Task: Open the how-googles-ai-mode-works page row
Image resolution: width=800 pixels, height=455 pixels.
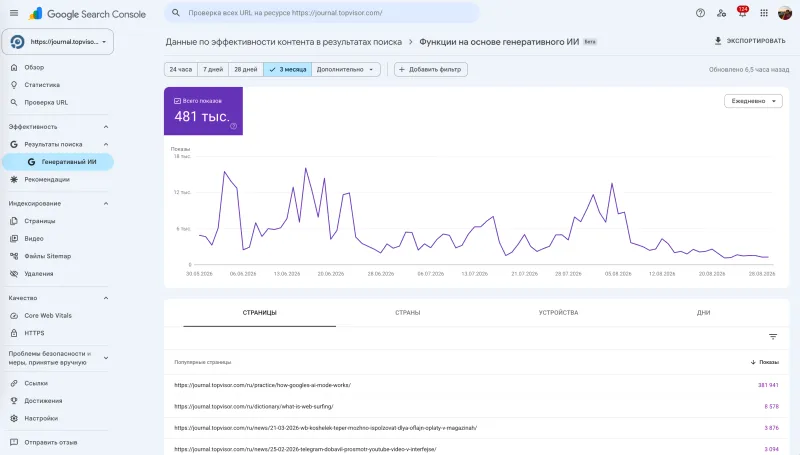Action: pyautogui.click(x=477, y=385)
